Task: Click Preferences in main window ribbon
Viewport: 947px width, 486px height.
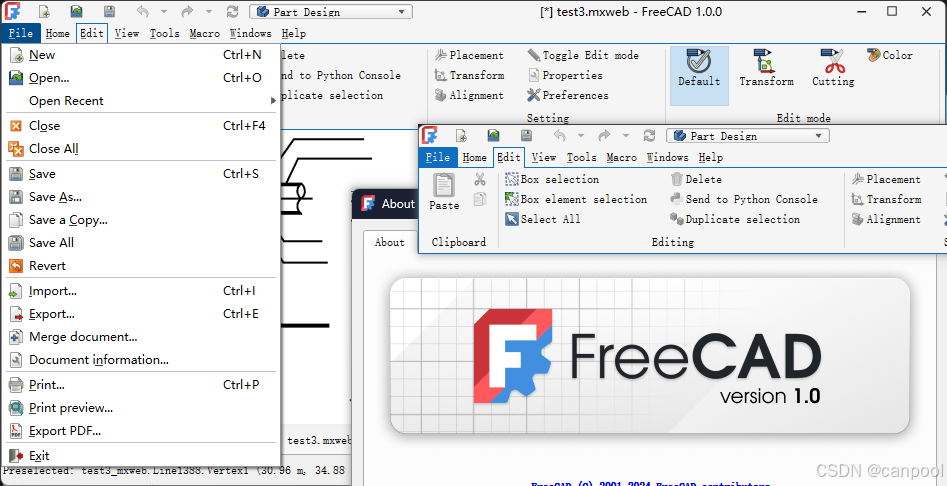Action: (x=568, y=95)
